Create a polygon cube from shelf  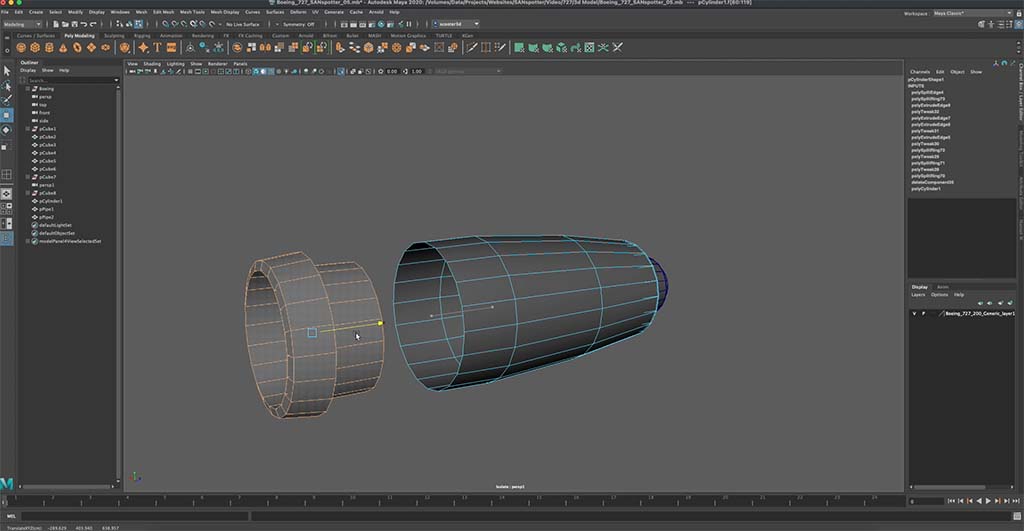pyautogui.click(x=35, y=47)
